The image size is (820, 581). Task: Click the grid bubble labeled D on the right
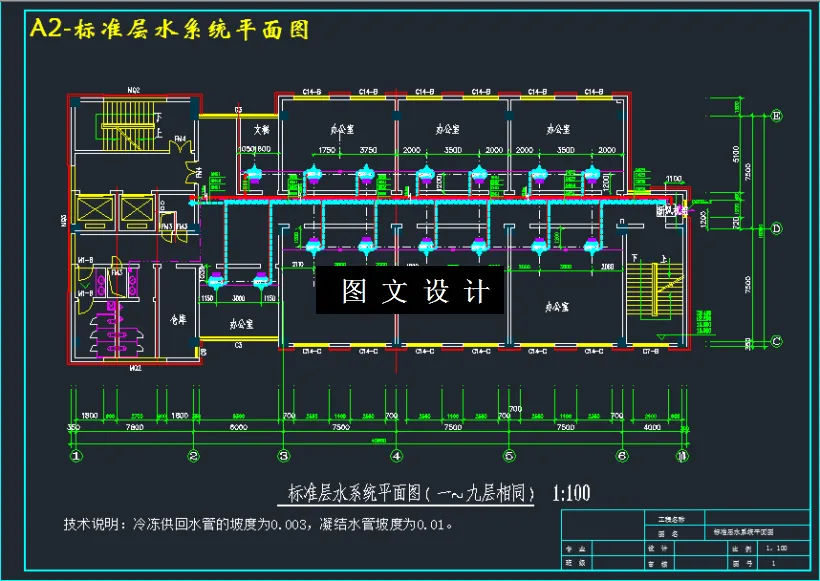(775, 228)
